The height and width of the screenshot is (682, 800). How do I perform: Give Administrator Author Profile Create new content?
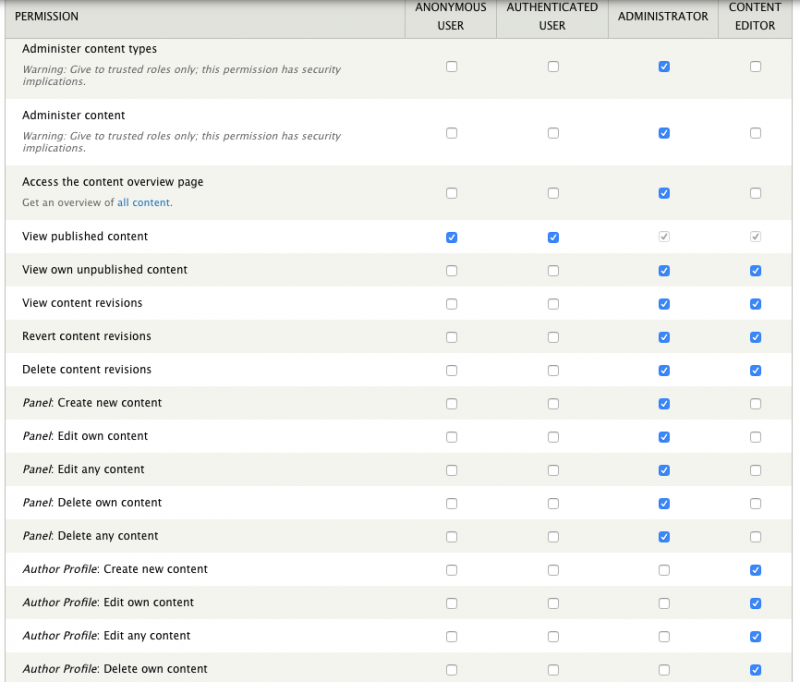pyautogui.click(x=664, y=570)
